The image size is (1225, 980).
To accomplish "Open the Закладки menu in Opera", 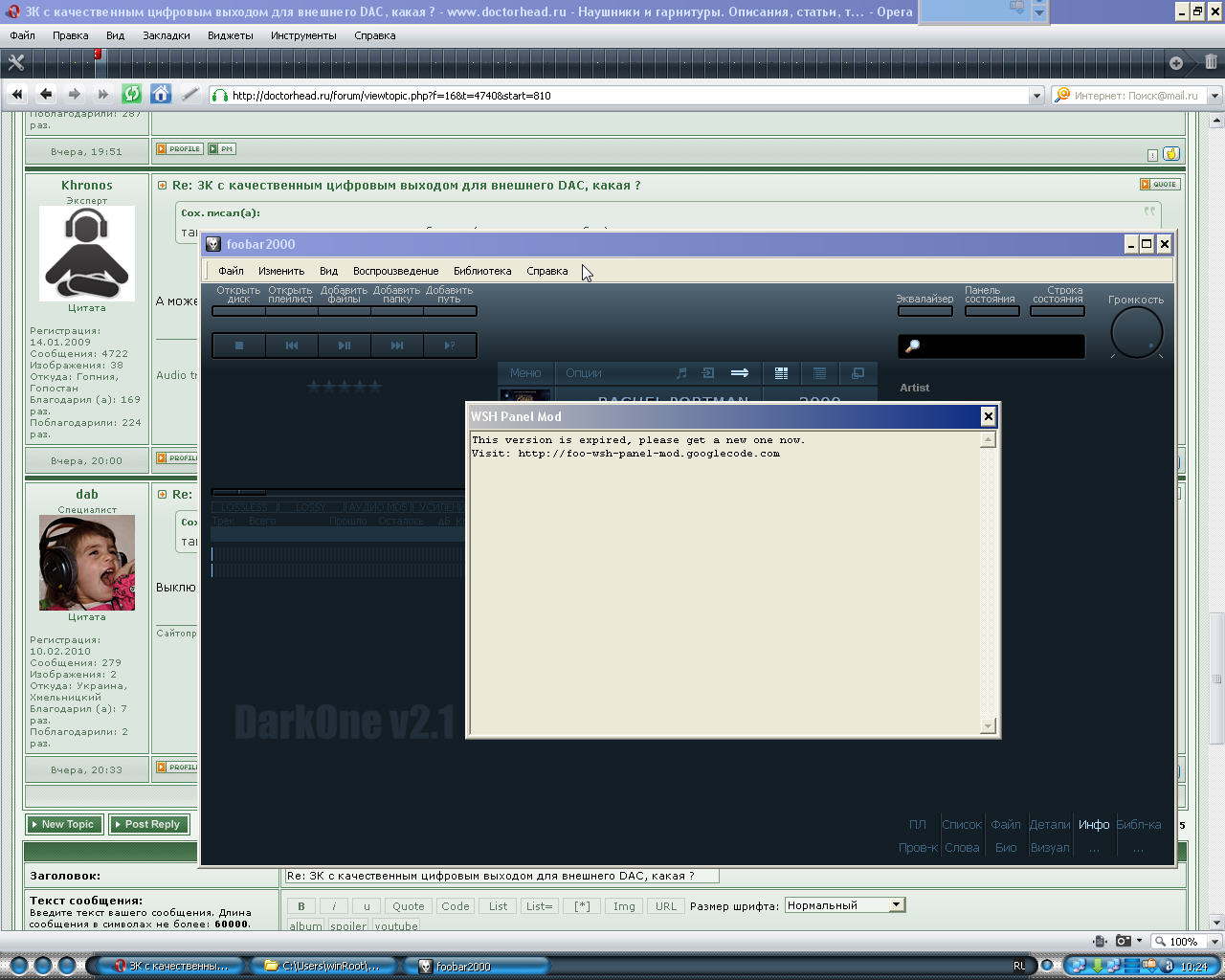I will [x=167, y=35].
